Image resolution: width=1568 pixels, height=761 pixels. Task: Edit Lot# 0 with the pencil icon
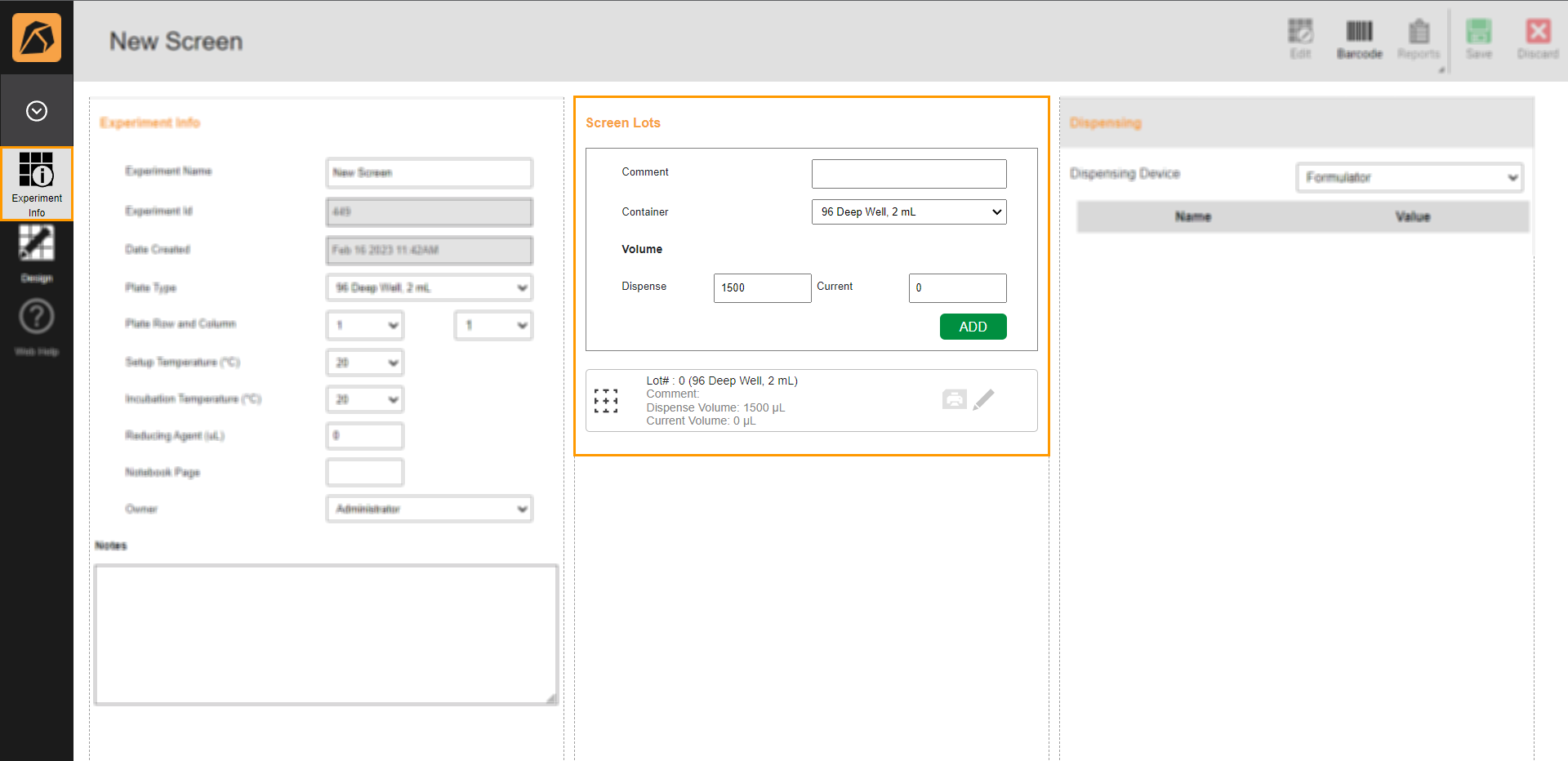click(x=984, y=399)
